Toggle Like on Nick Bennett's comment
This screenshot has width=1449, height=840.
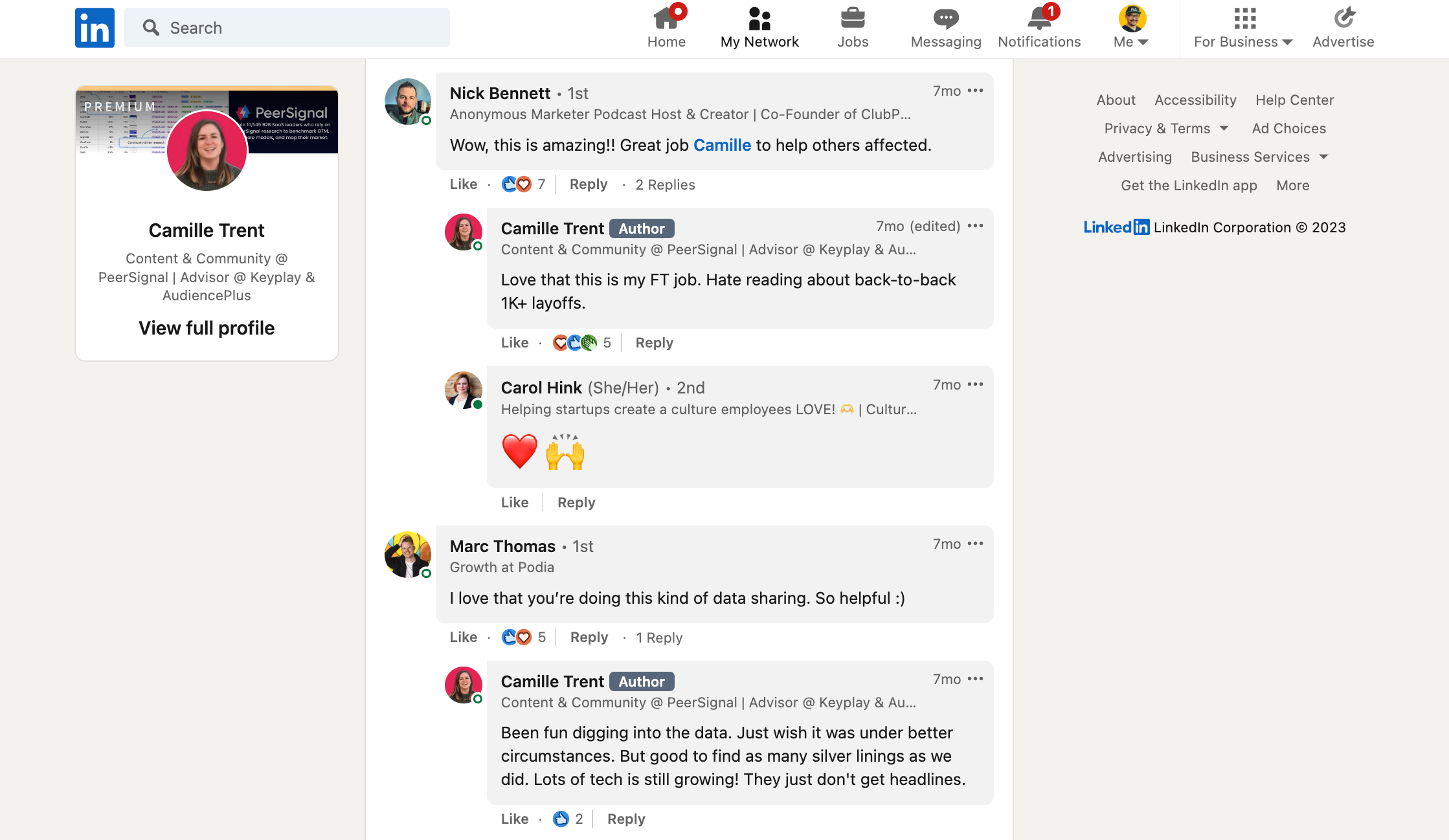pyautogui.click(x=463, y=184)
